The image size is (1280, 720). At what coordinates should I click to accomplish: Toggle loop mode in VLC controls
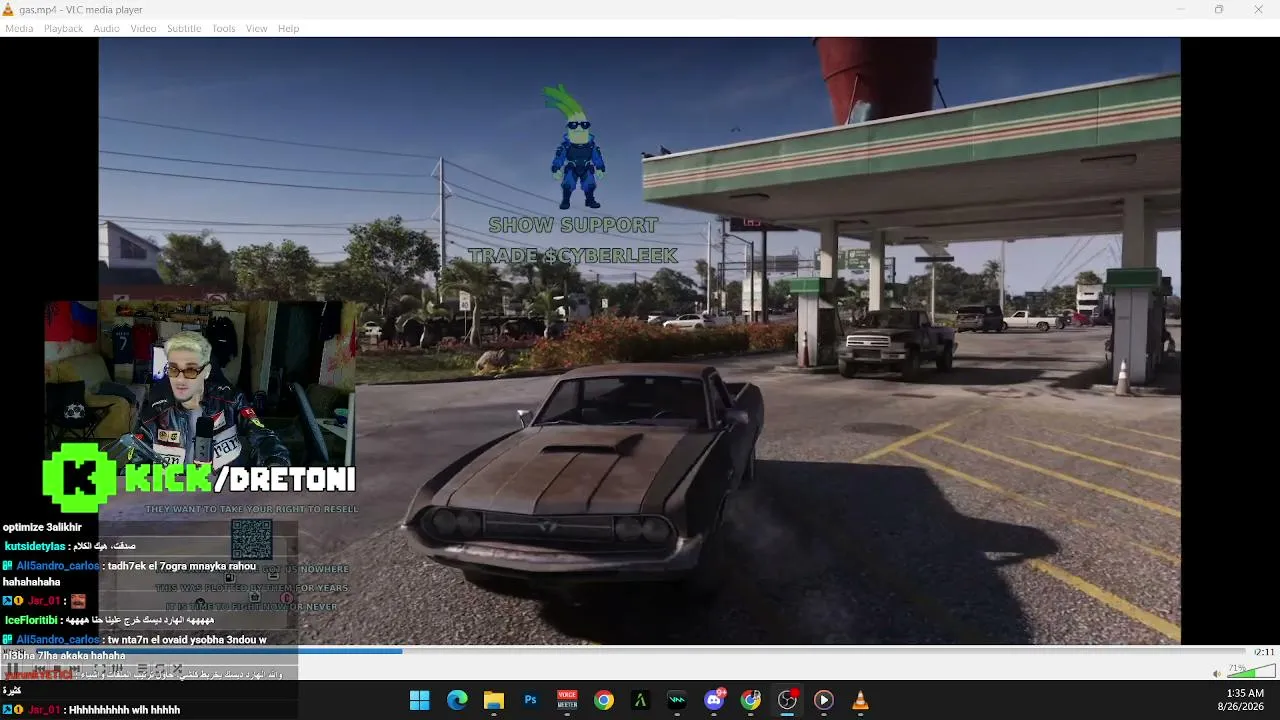tap(159, 669)
